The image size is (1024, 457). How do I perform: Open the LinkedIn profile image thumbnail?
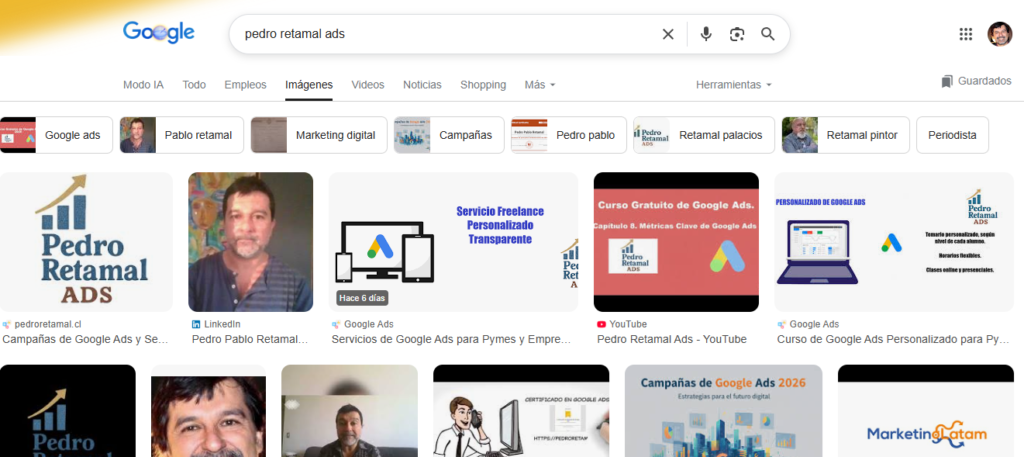250,242
